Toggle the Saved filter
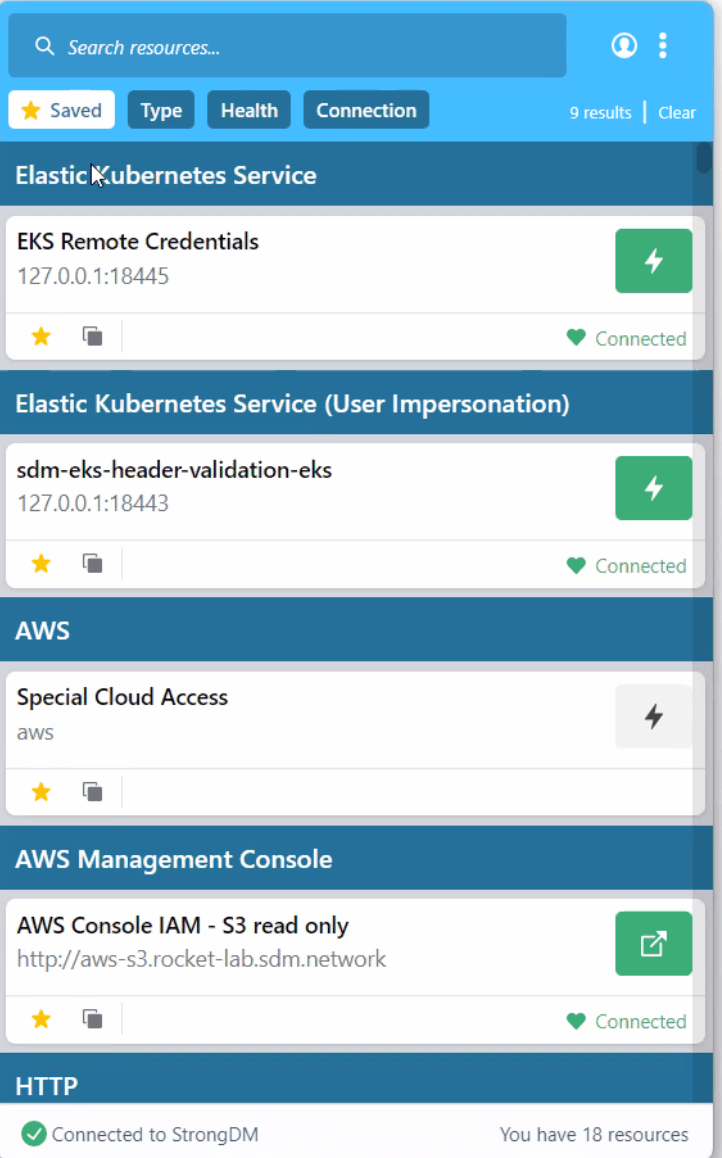Screen dimensions: 722x1158 coord(61,110)
